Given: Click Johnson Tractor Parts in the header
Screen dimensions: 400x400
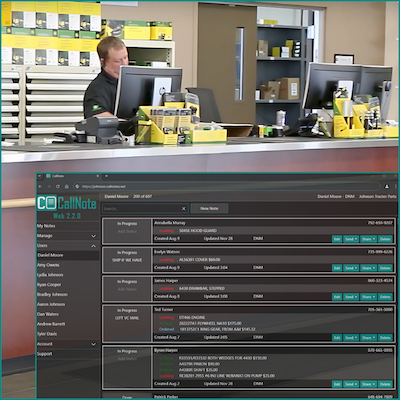Looking at the screenshot, I should (378, 197).
